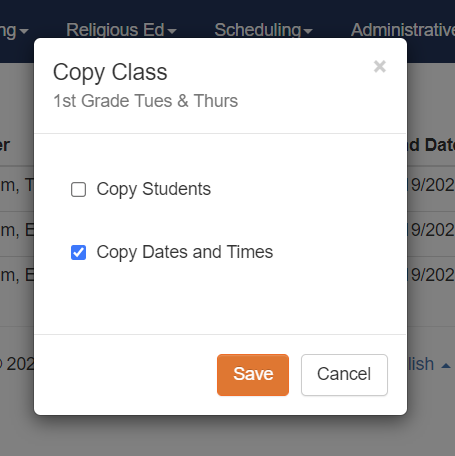This screenshot has width=455, height=456.
Task: Open the Administrative menu
Action: (x=403, y=30)
